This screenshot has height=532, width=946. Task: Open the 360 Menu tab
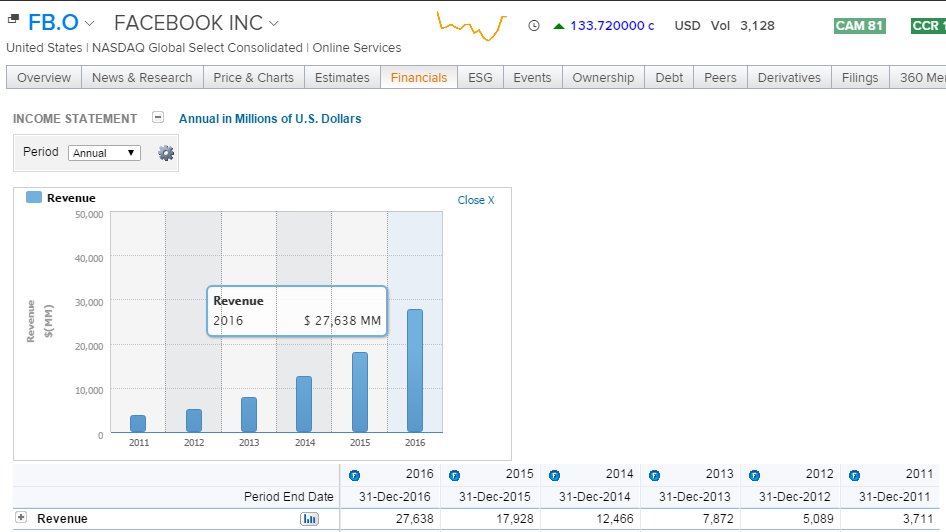click(x=918, y=78)
